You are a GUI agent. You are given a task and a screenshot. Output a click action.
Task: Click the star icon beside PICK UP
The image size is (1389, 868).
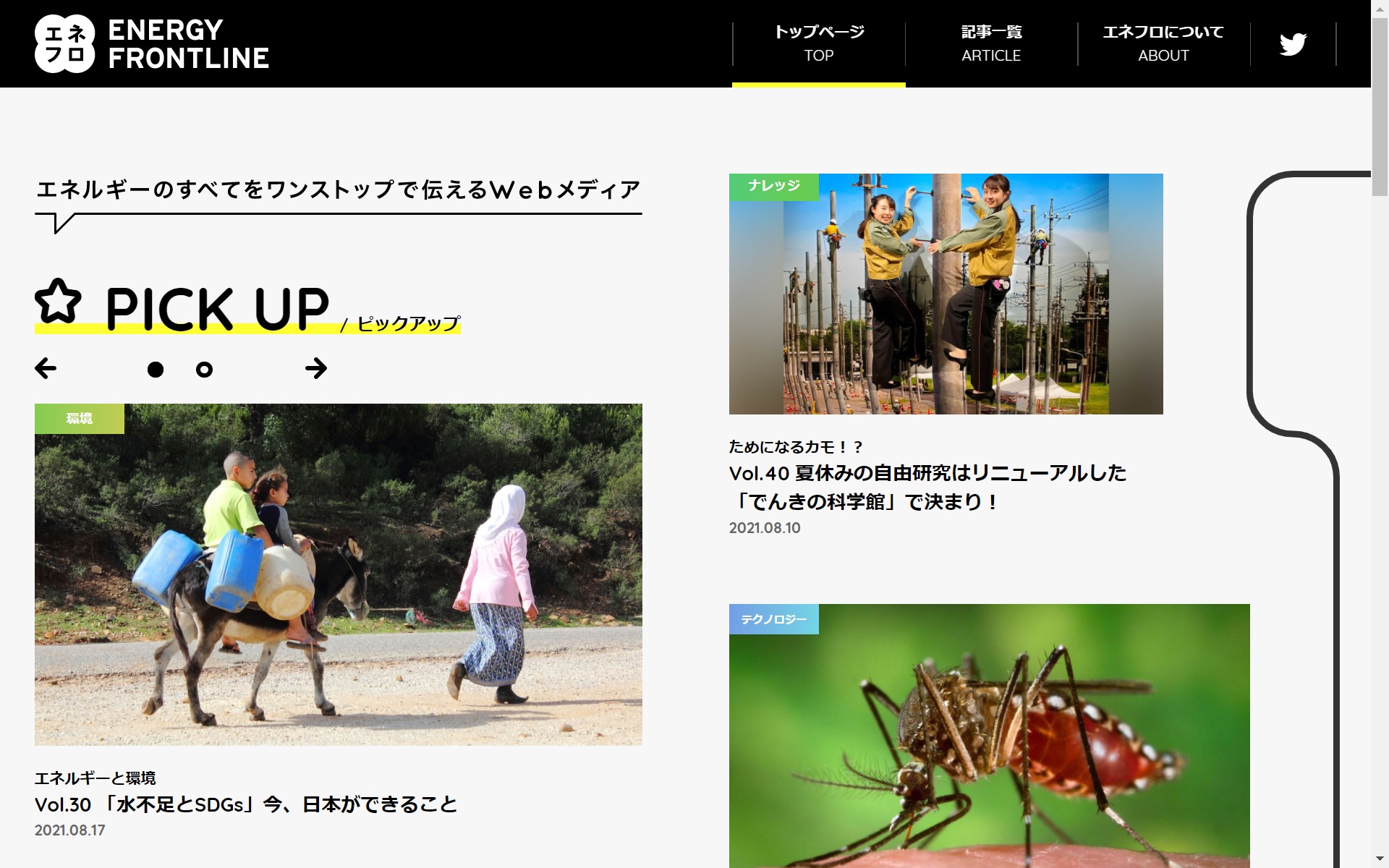click(x=58, y=302)
